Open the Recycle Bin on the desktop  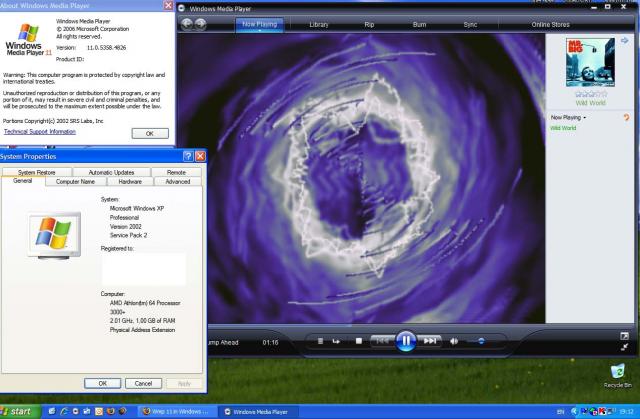pyautogui.click(x=618, y=375)
